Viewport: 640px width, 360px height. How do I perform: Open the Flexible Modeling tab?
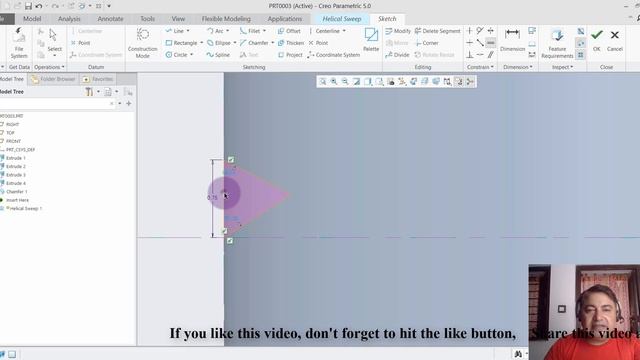pos(226,19)
